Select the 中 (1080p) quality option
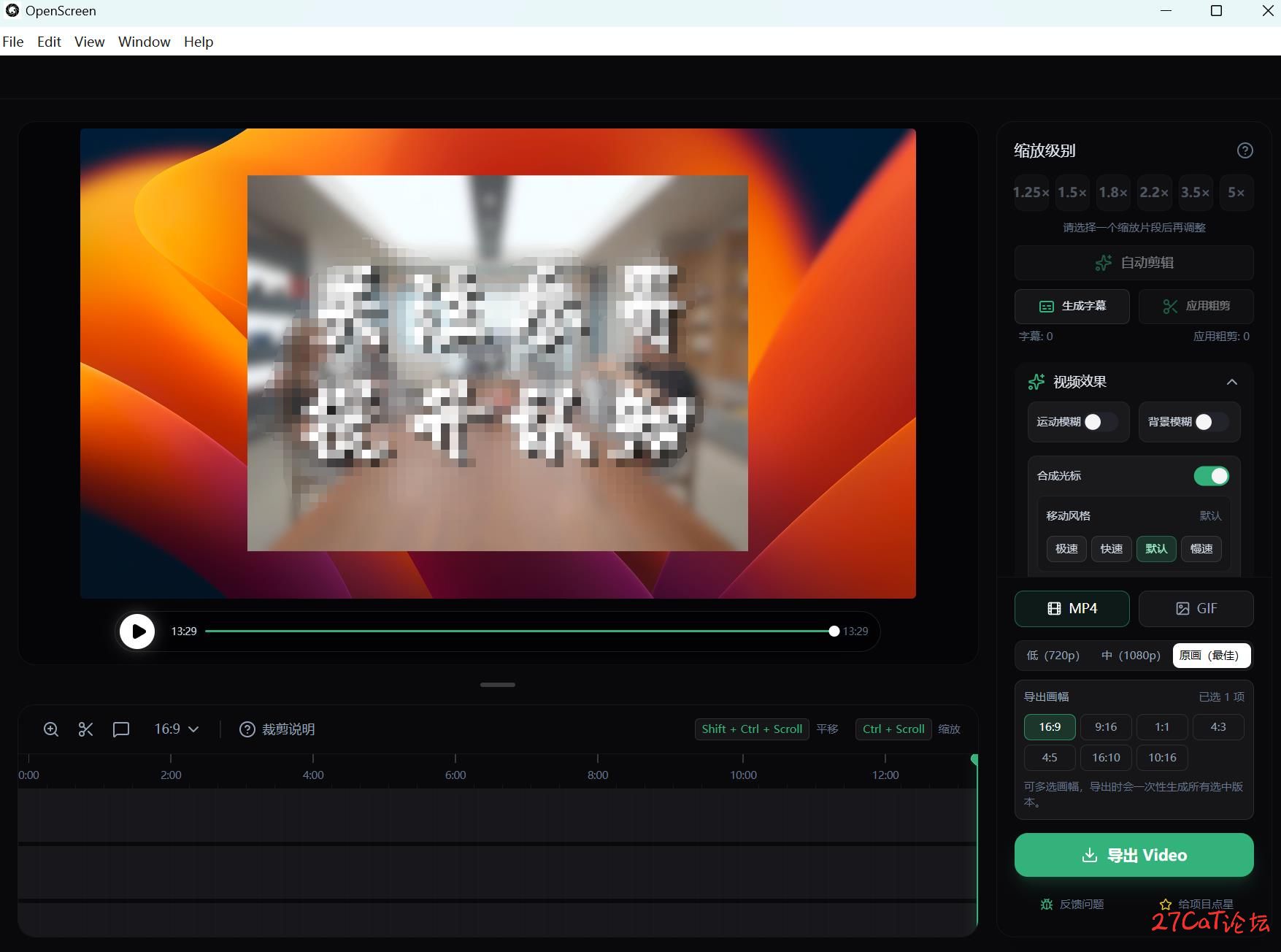This screenshot has height=952, width=1281. 1130,656
